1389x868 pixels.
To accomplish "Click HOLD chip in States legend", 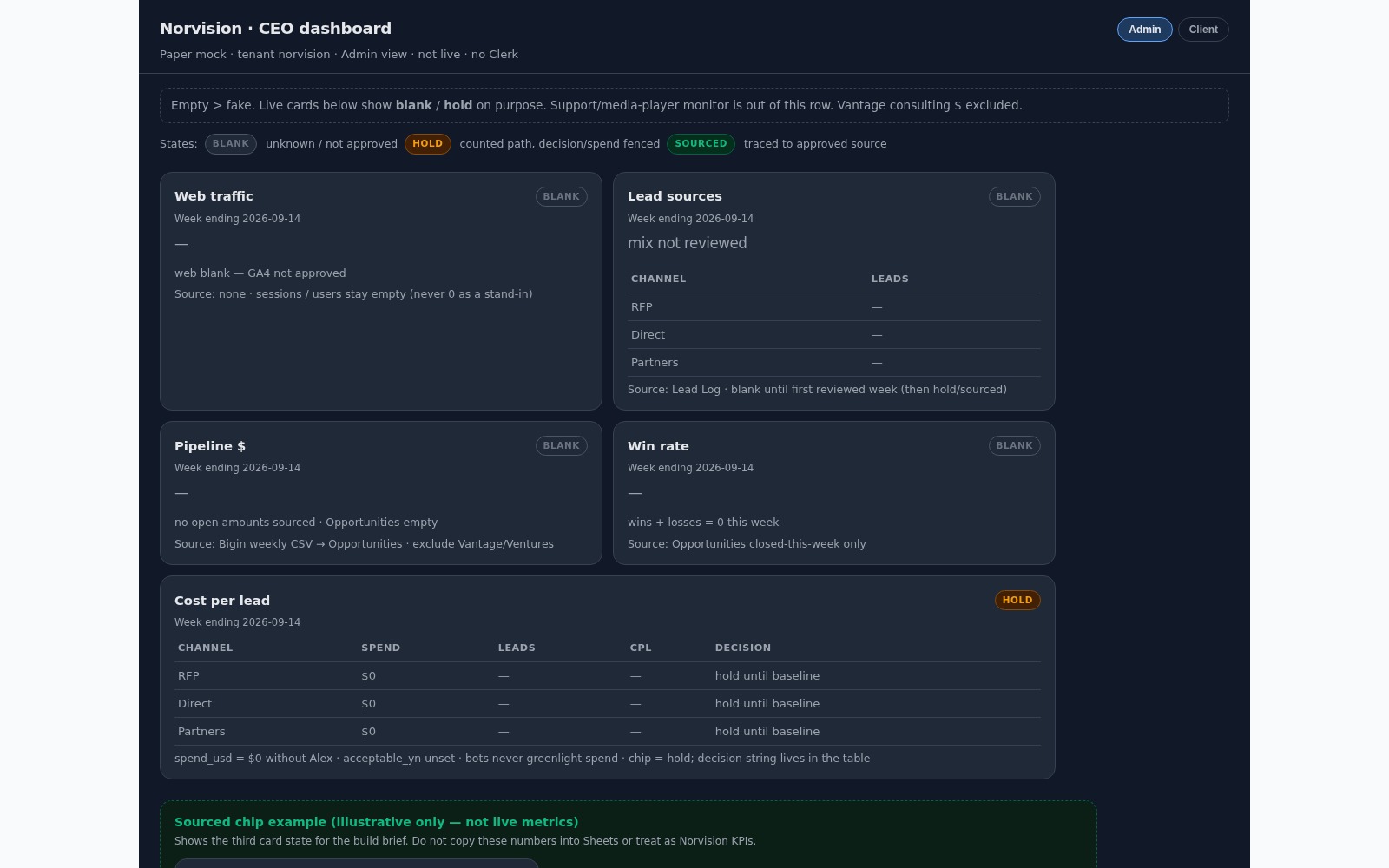I will [427, 144].
